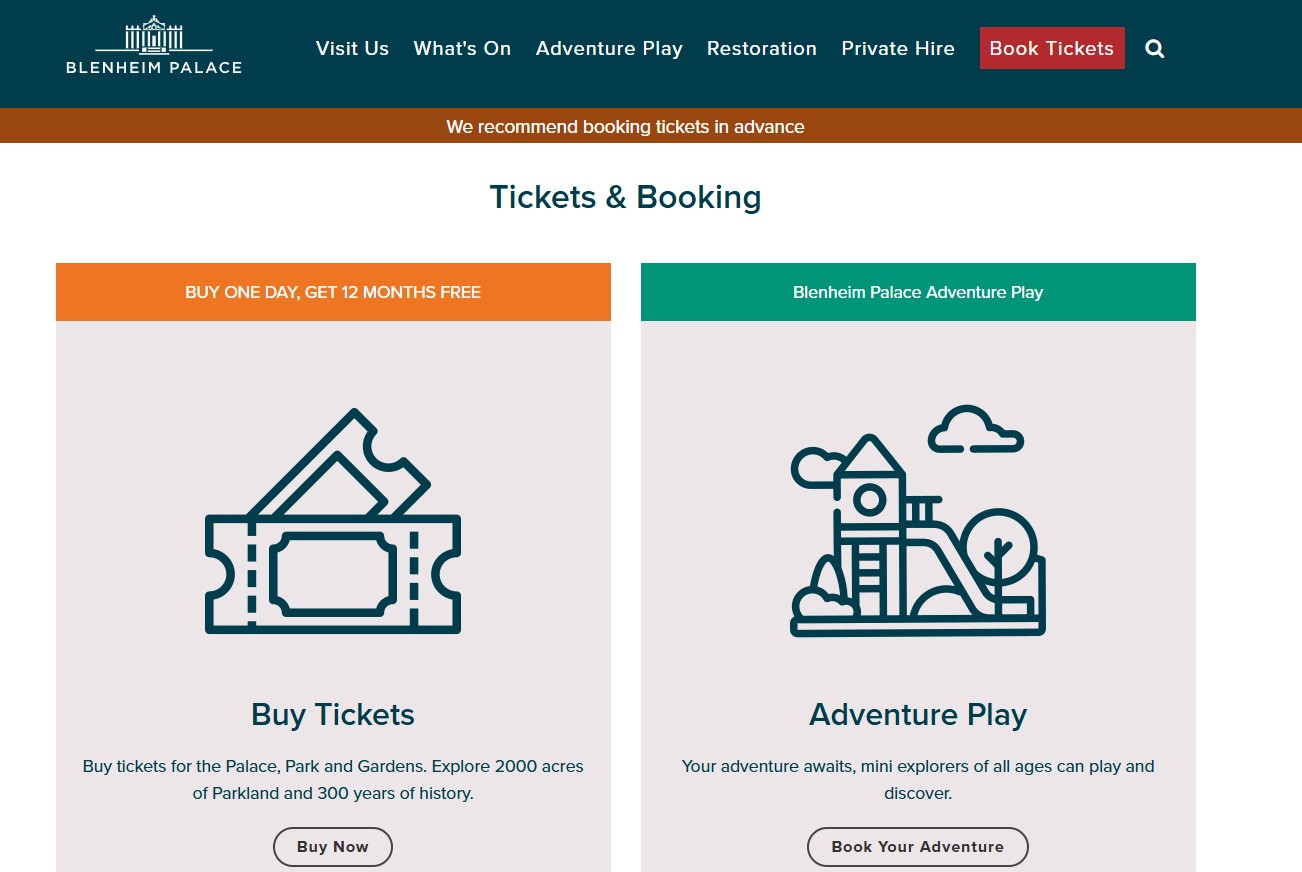Click the Buy tickets description text
Screen dimensions: 1302x872
tap(333, 780)
